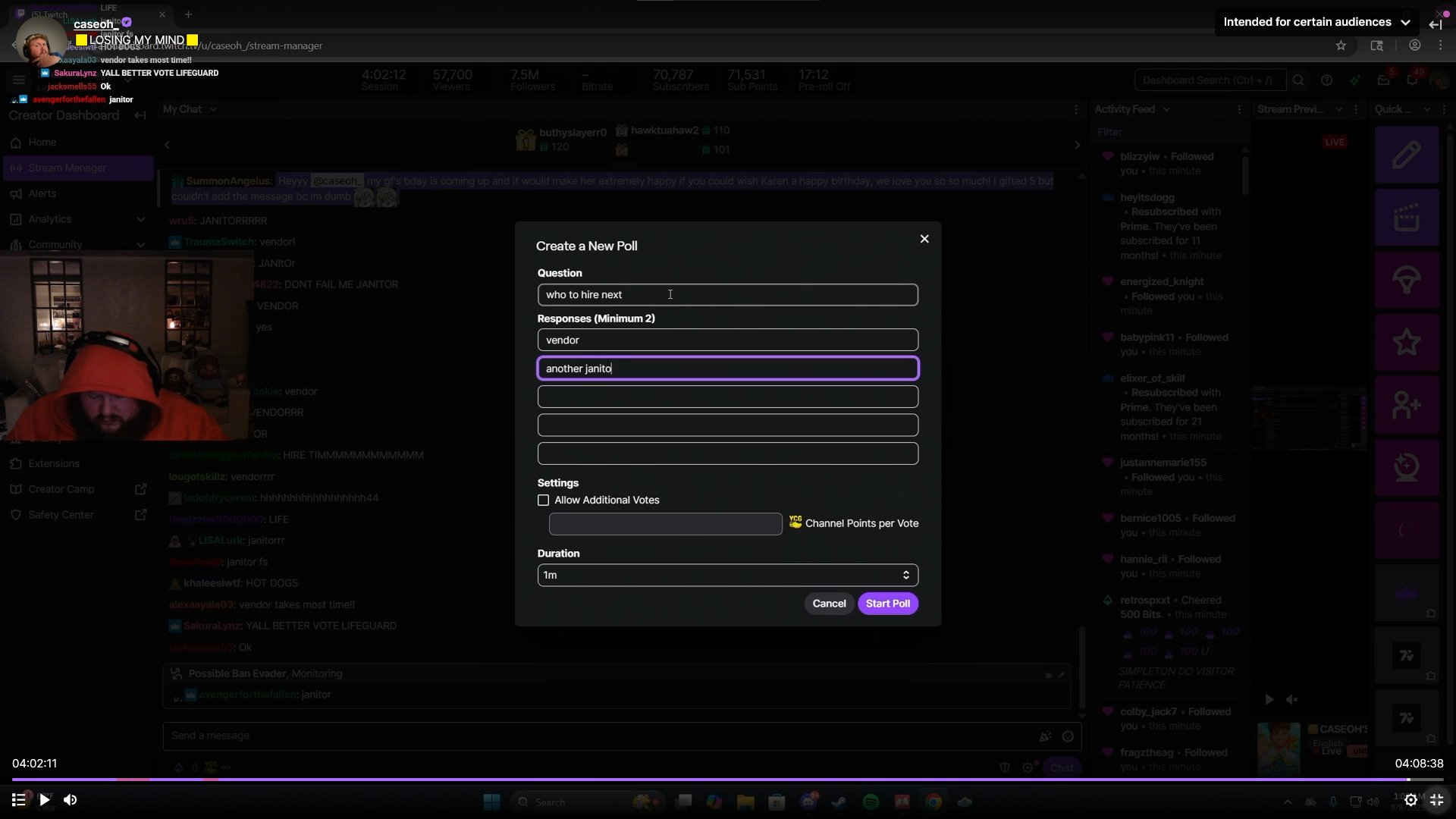This screenshot has height=819, width=1456.
Task: Go to Home in Creator Dashboard
Action: point(42,143)
